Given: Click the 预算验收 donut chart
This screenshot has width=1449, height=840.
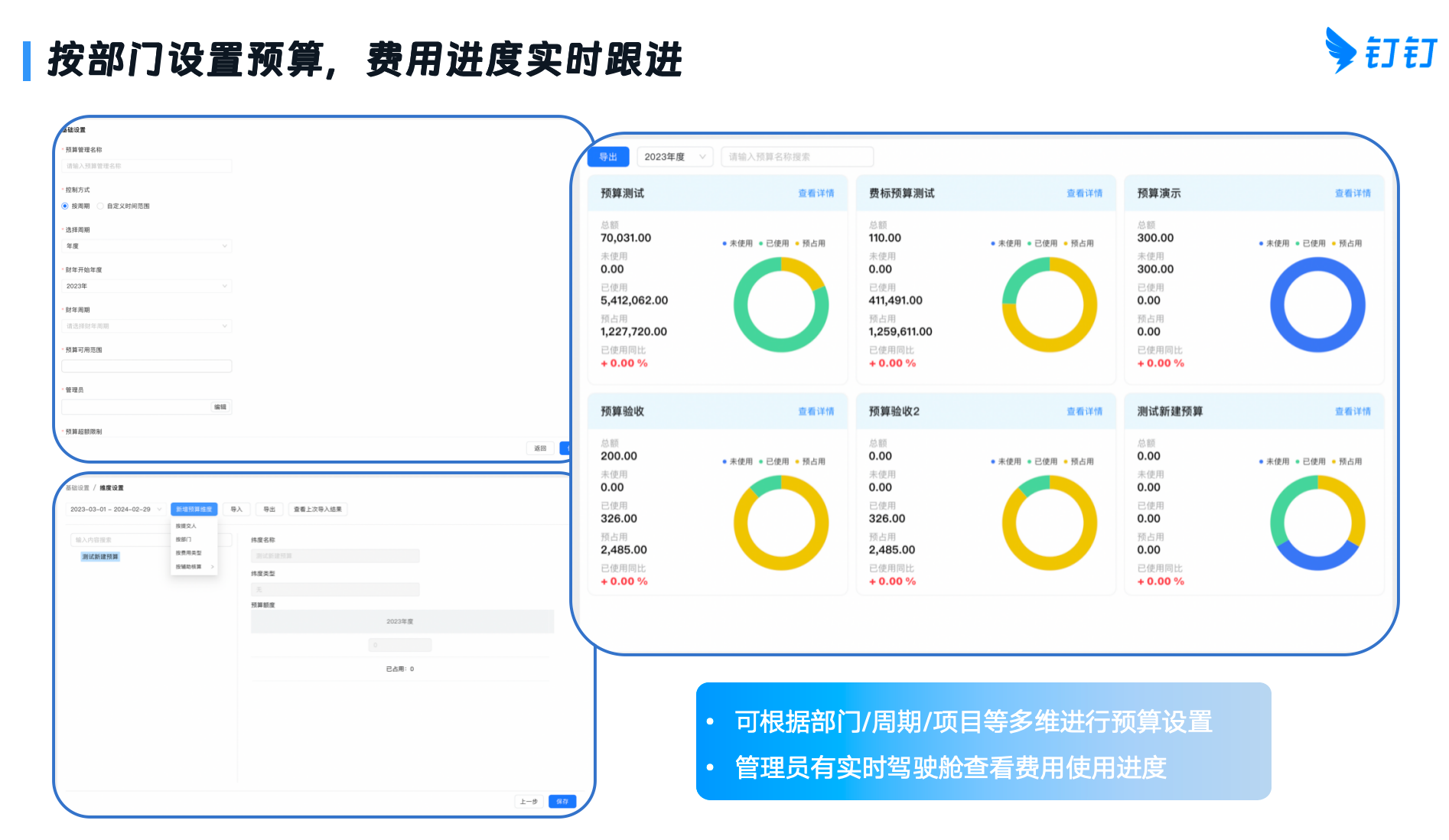Looking at the screenshot, I should 781,523.
